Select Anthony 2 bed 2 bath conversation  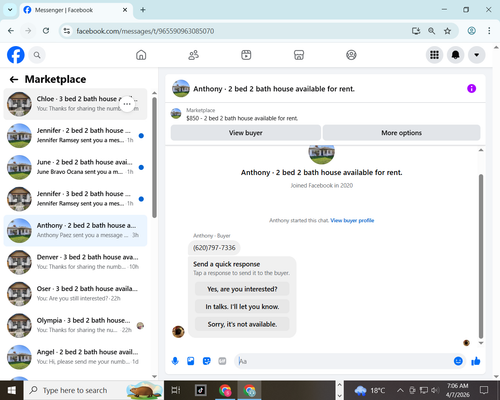(75, 231)
